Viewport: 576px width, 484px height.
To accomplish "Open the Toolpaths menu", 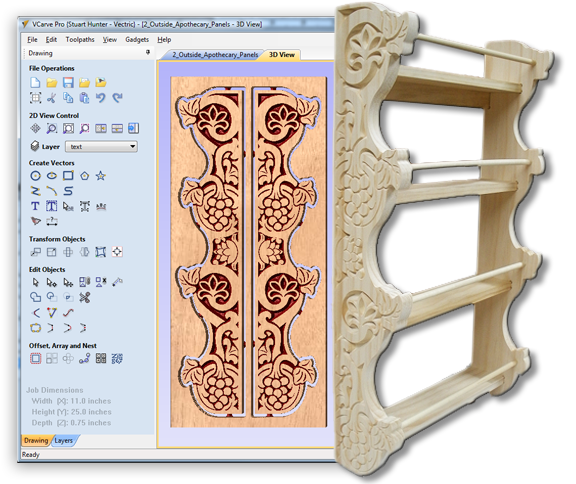I will (80, 40).
